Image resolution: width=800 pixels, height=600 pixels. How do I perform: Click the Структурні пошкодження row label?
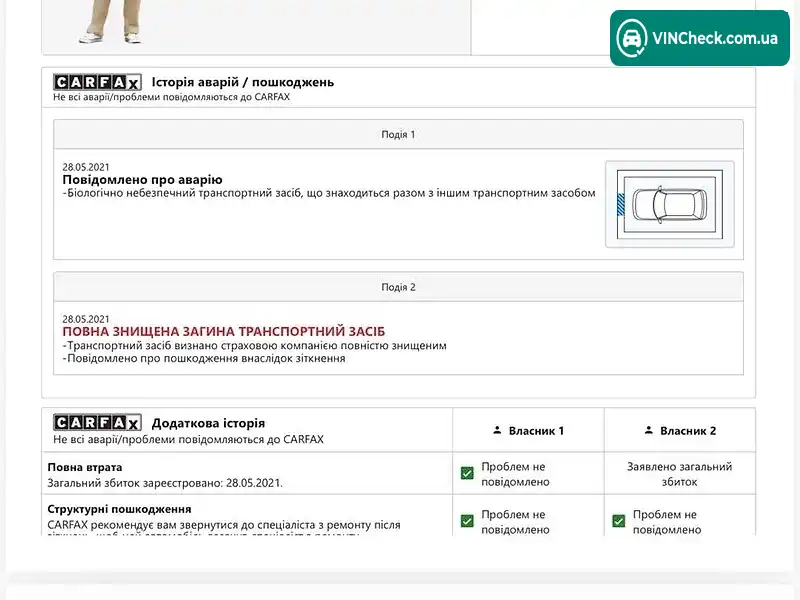(x=119, y=509)
